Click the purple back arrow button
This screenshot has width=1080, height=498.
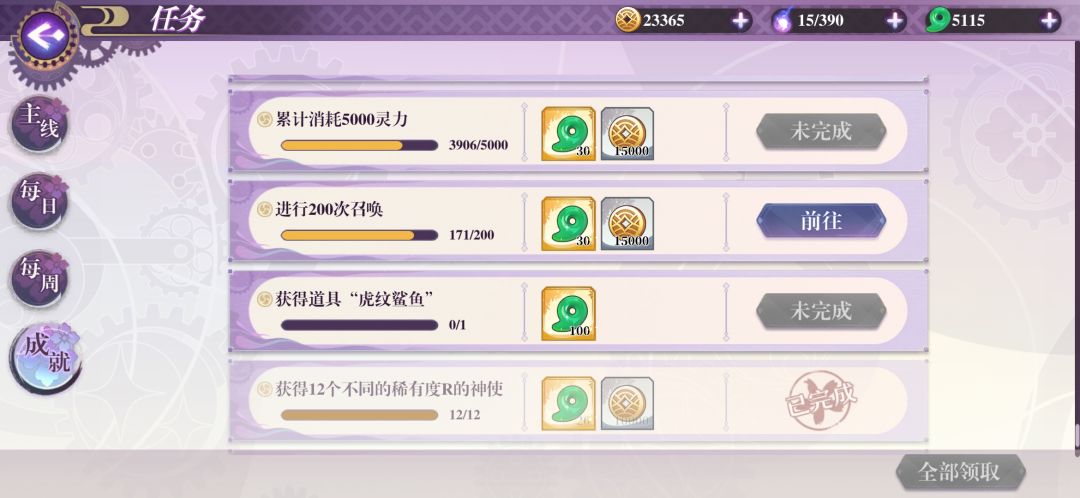(45, 35)
